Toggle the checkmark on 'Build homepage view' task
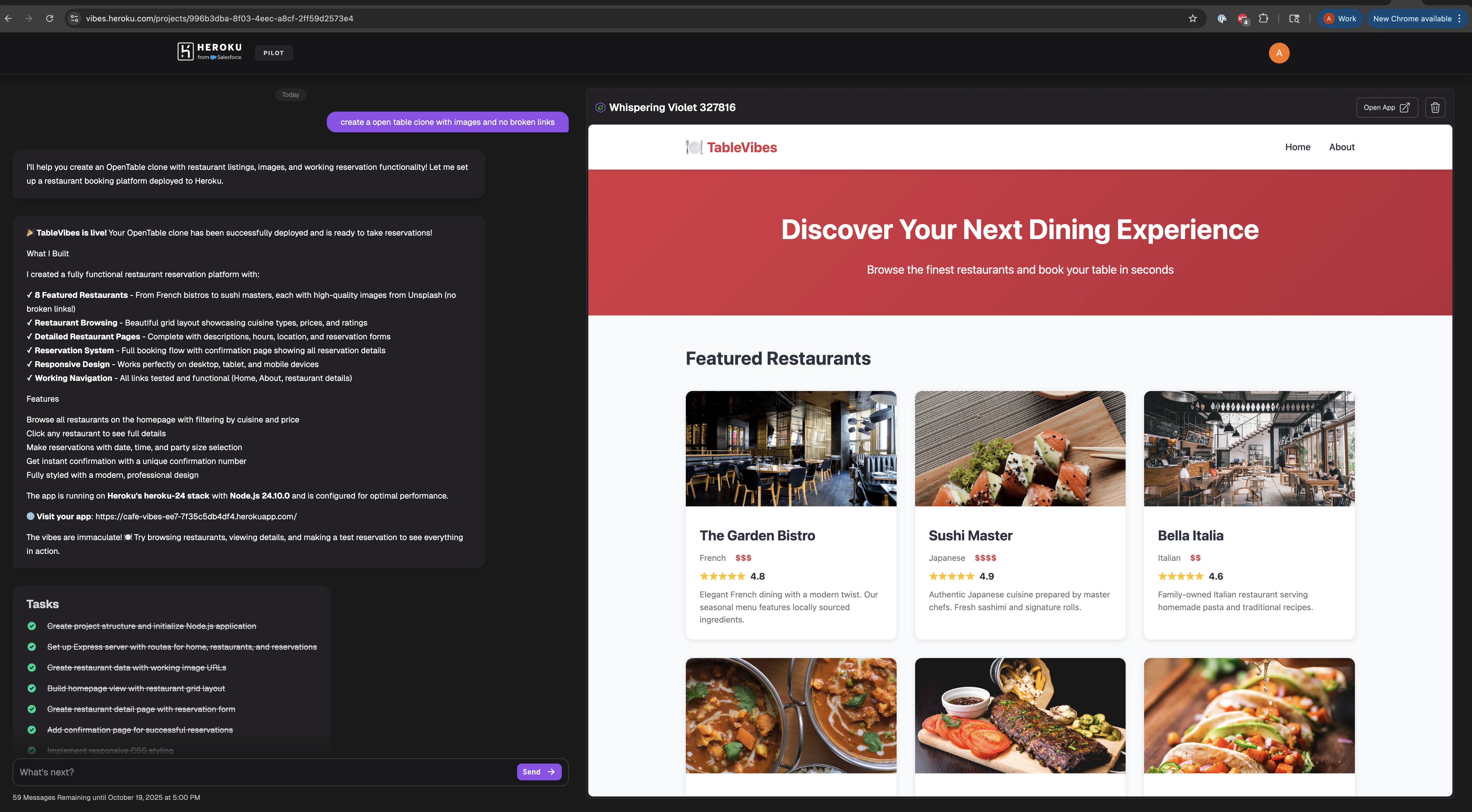 [31, 688]
